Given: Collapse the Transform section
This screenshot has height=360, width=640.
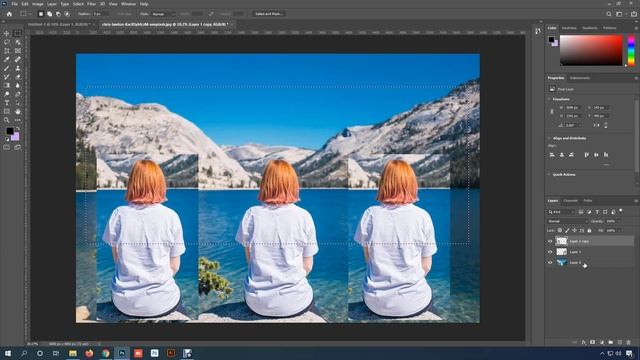Looking at the screenshot, I should [549, 99].
